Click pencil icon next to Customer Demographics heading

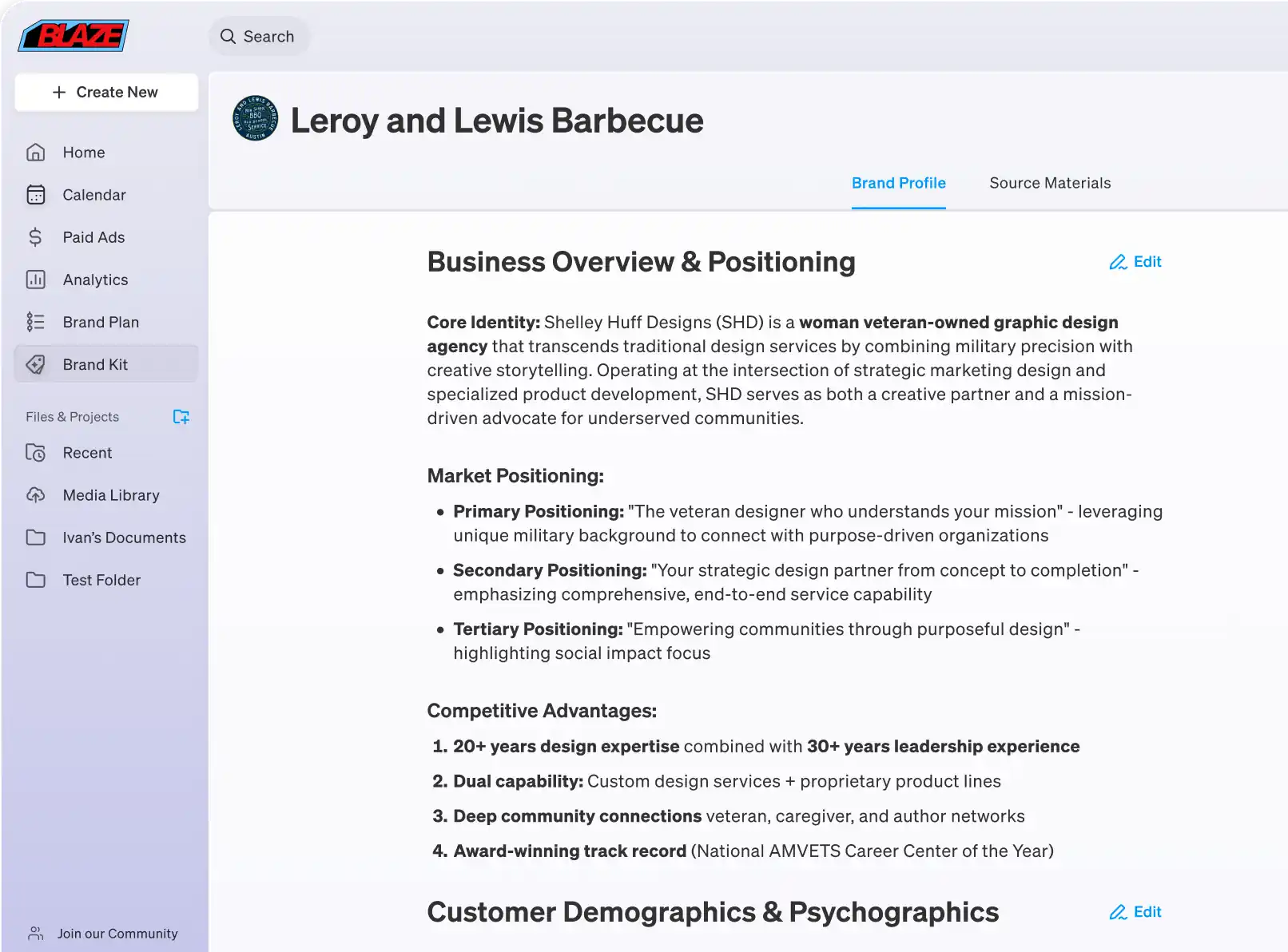(x=1118, y=912)
